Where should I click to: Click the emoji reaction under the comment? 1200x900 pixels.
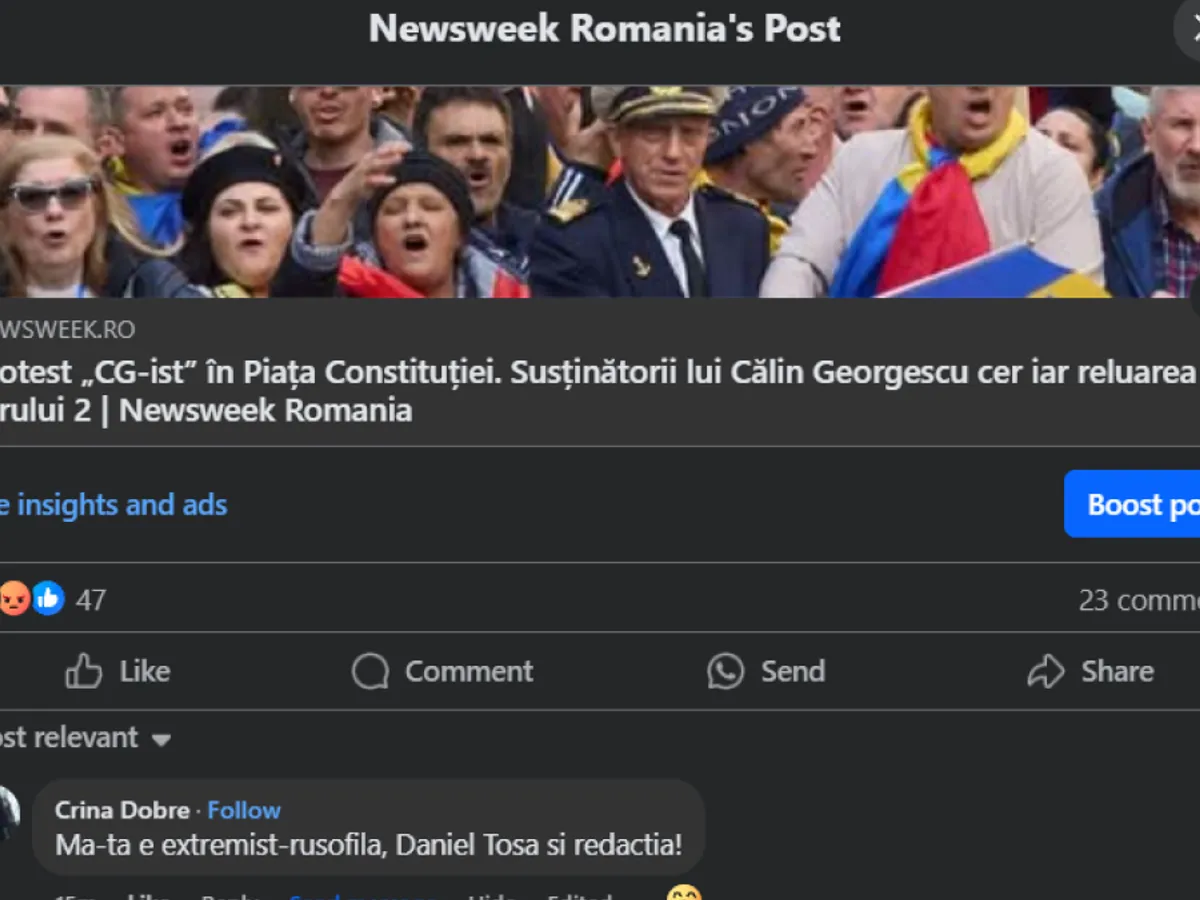tap(684, 893)
